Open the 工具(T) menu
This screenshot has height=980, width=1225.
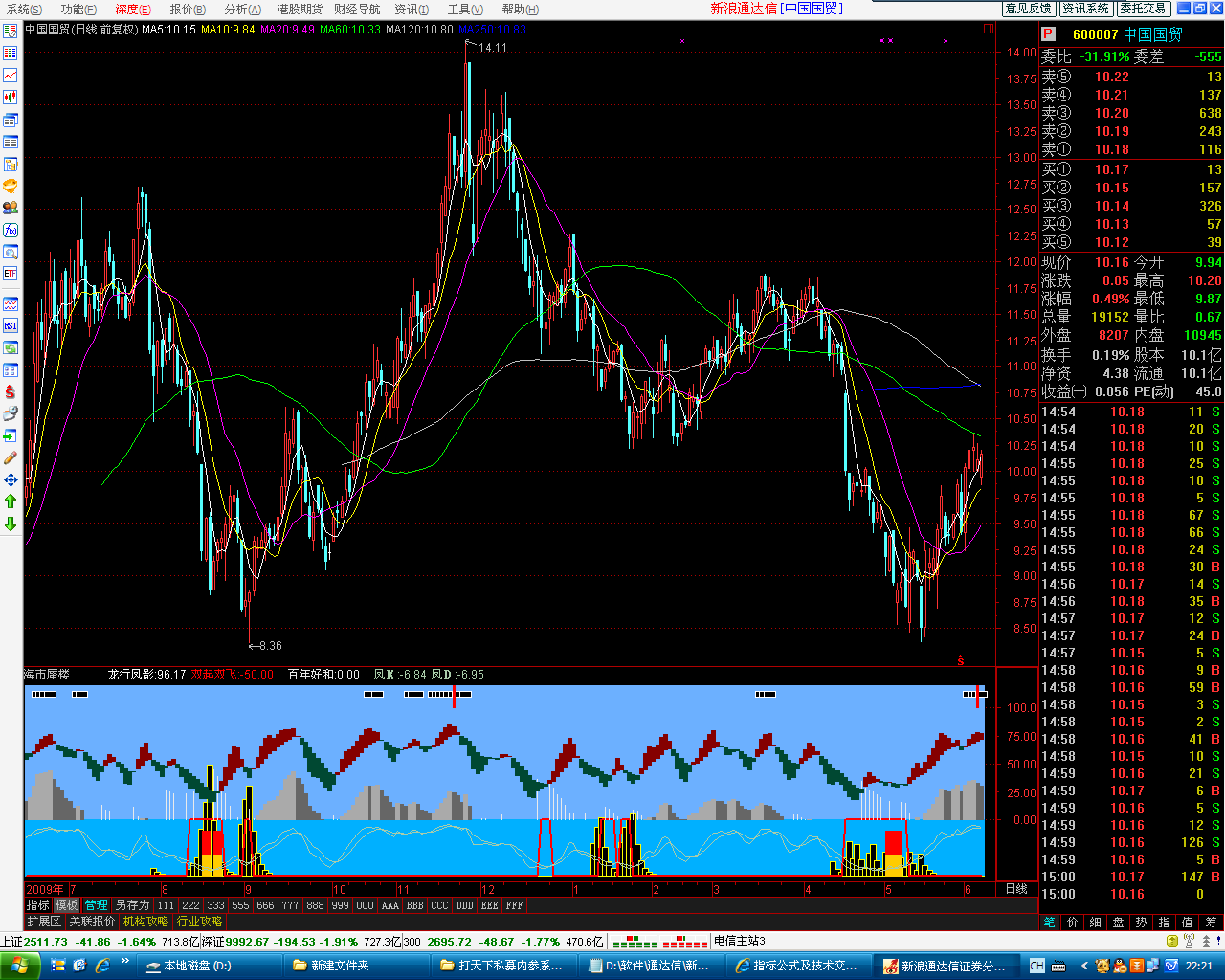[465, 10]
